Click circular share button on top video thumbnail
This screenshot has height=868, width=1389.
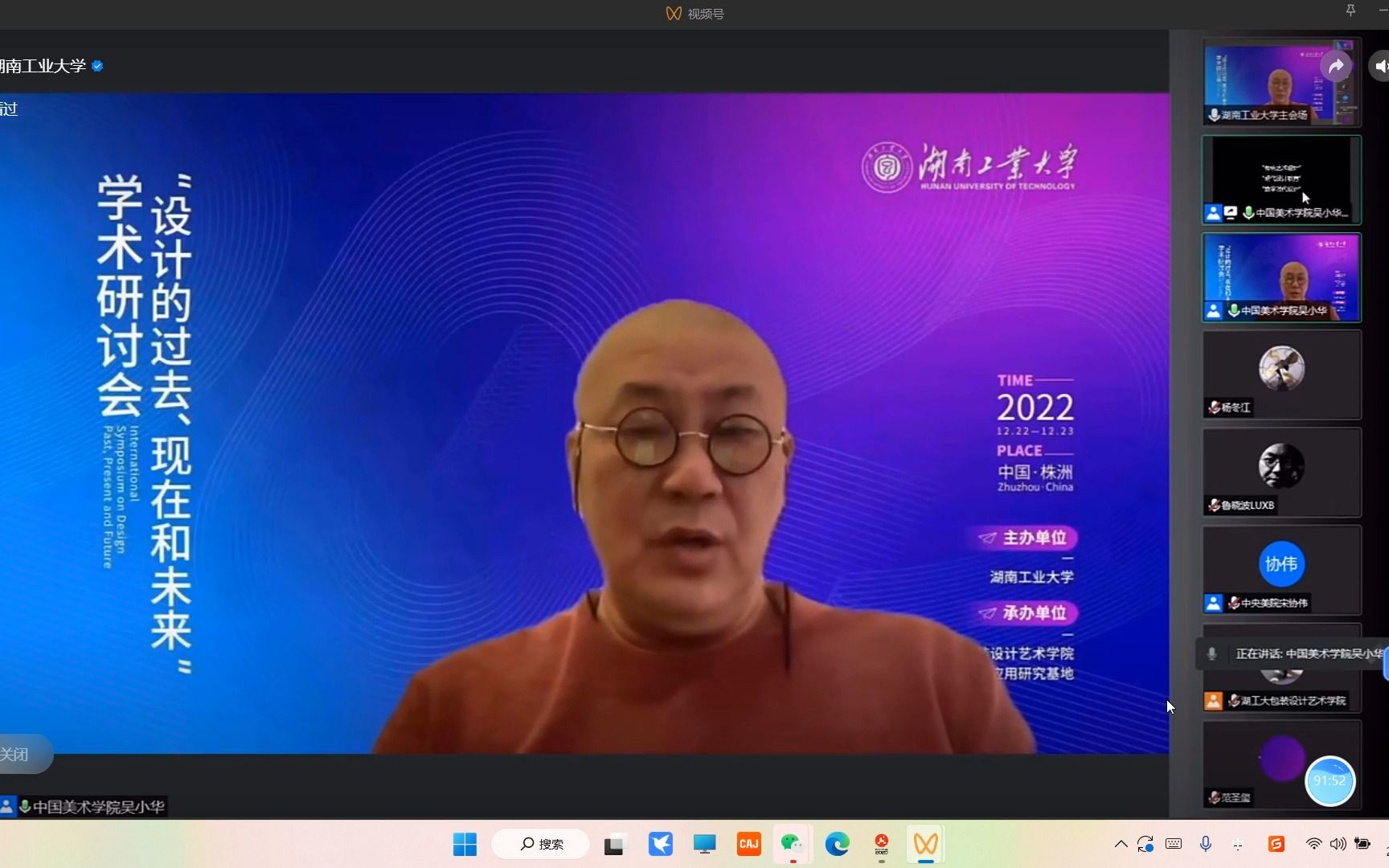click(1336, 66)
